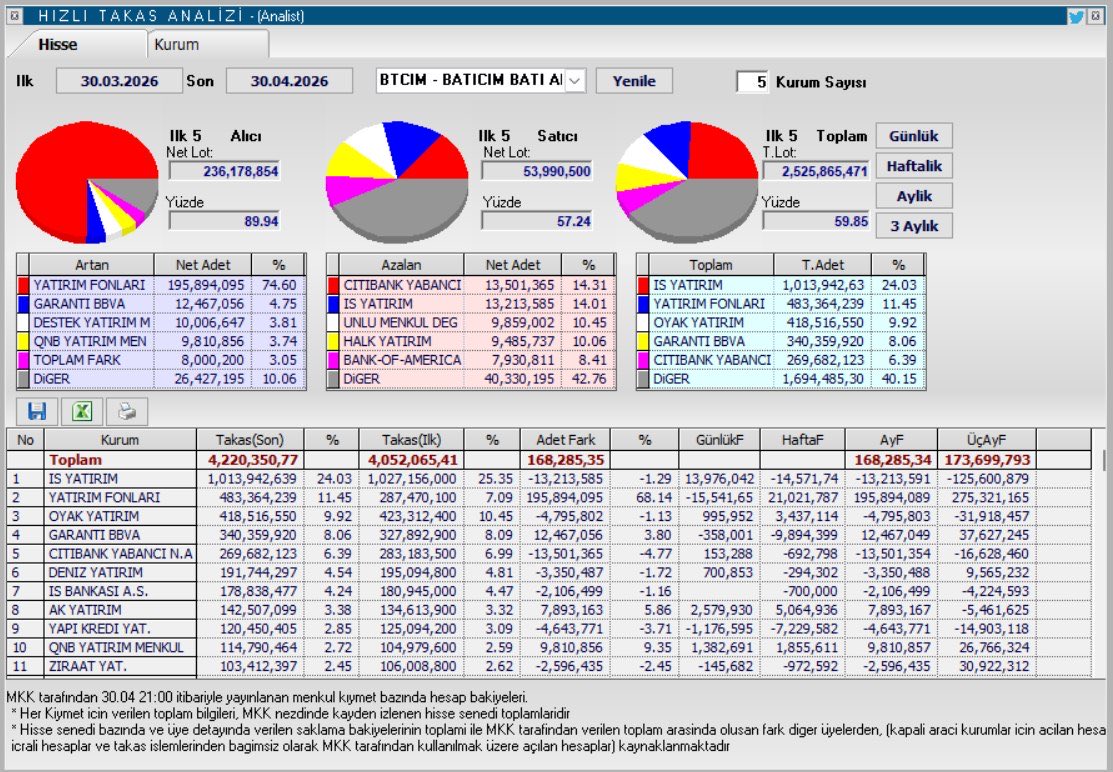
Task: Select the OYAK YATIRIM row in main table
Action: tap(549, 517)
